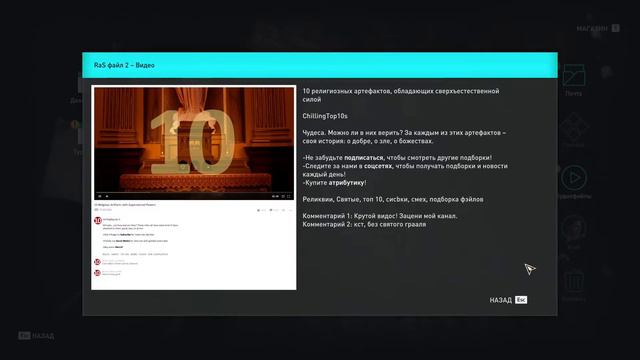
Task: Select the round globe icon above the trash
Action: tap(574, 229)
